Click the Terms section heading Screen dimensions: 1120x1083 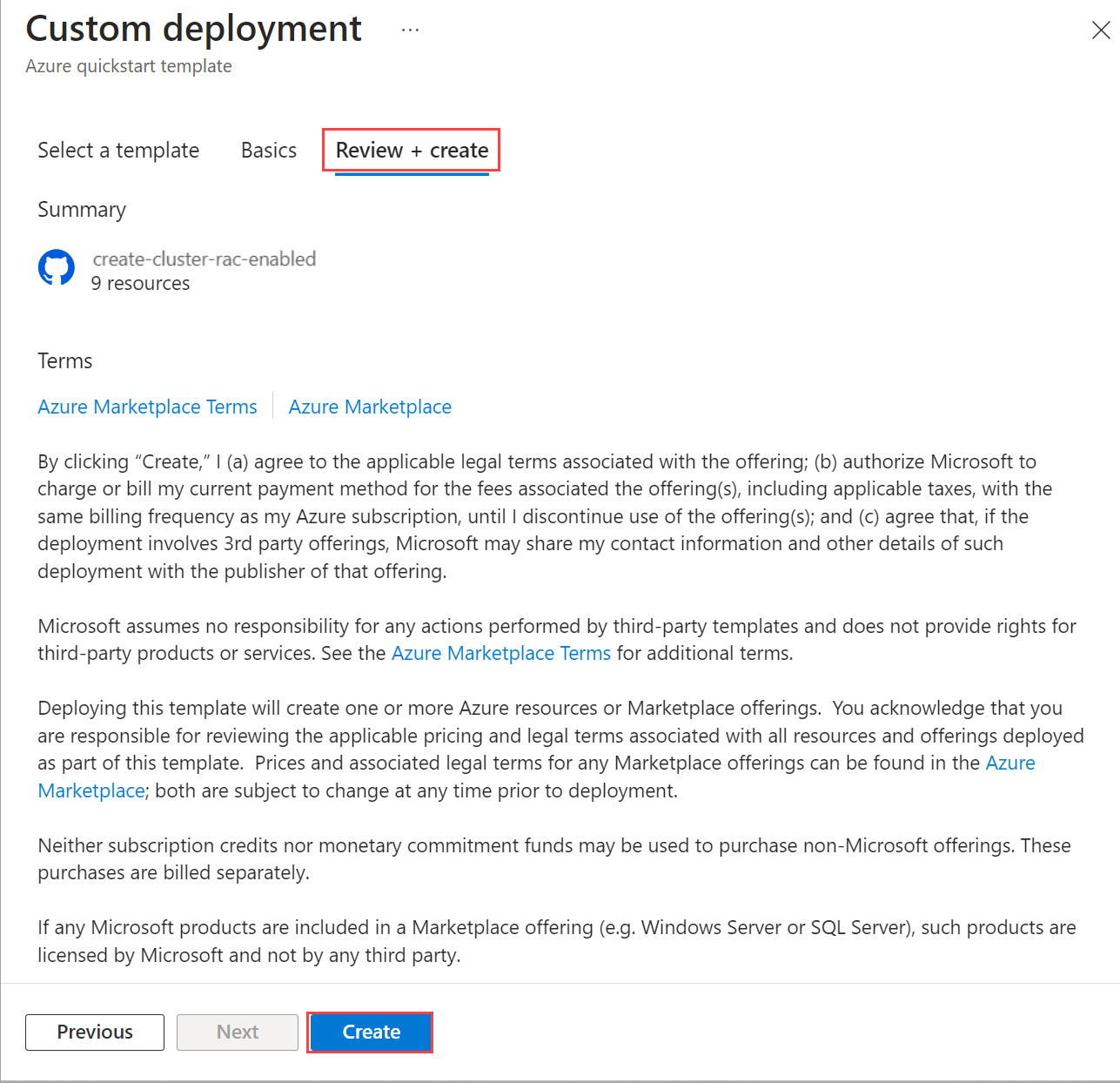pyautogui.click(x=65, y=361)
